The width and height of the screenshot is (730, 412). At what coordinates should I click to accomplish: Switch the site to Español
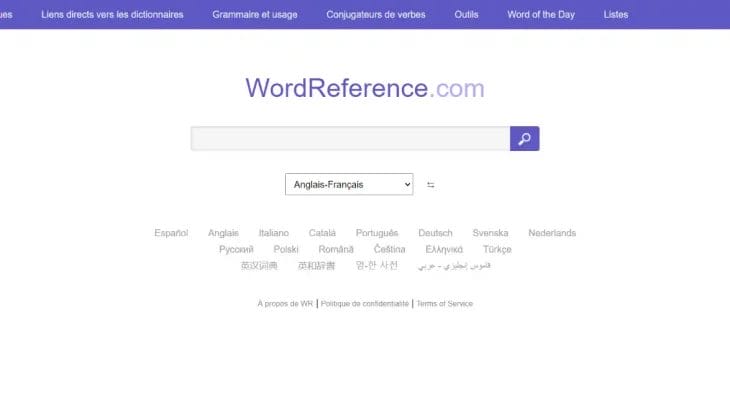(x=171, y=233)
